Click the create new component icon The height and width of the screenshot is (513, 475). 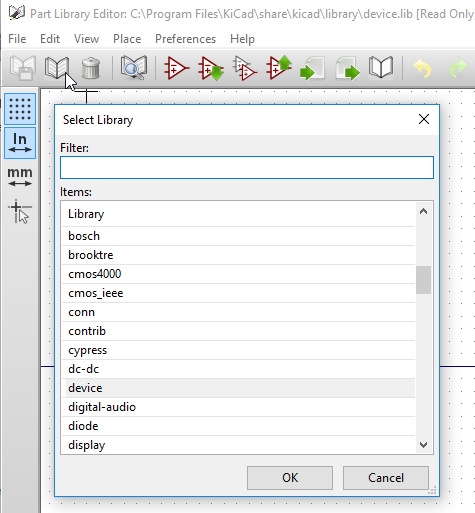[176, 68]
